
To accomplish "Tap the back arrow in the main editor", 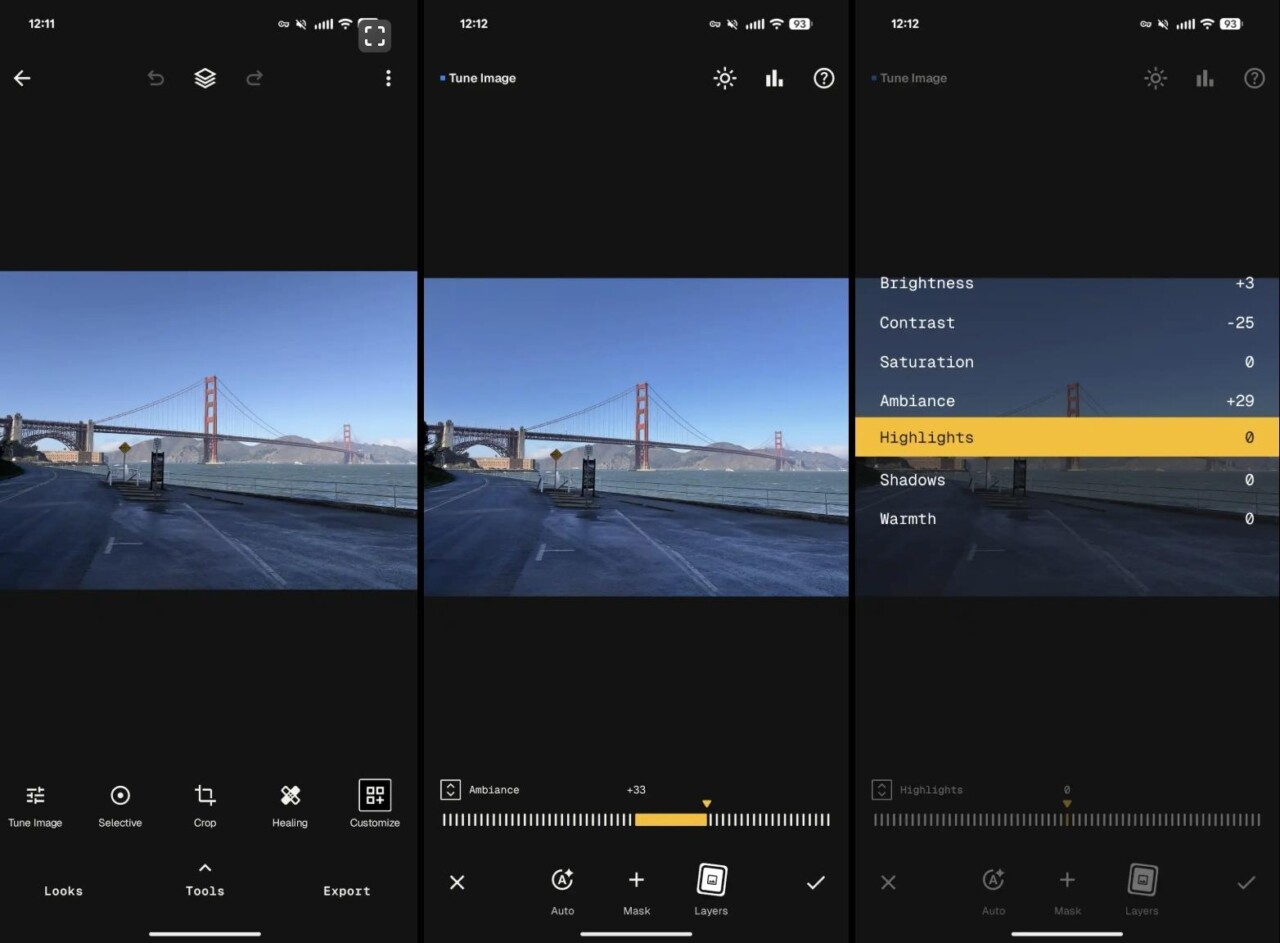I will pos(22,78).
